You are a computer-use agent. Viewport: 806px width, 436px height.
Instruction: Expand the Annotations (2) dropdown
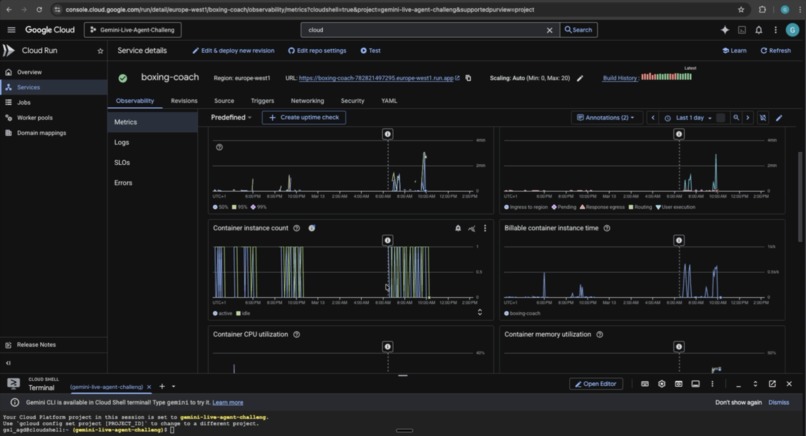[606, 118]
